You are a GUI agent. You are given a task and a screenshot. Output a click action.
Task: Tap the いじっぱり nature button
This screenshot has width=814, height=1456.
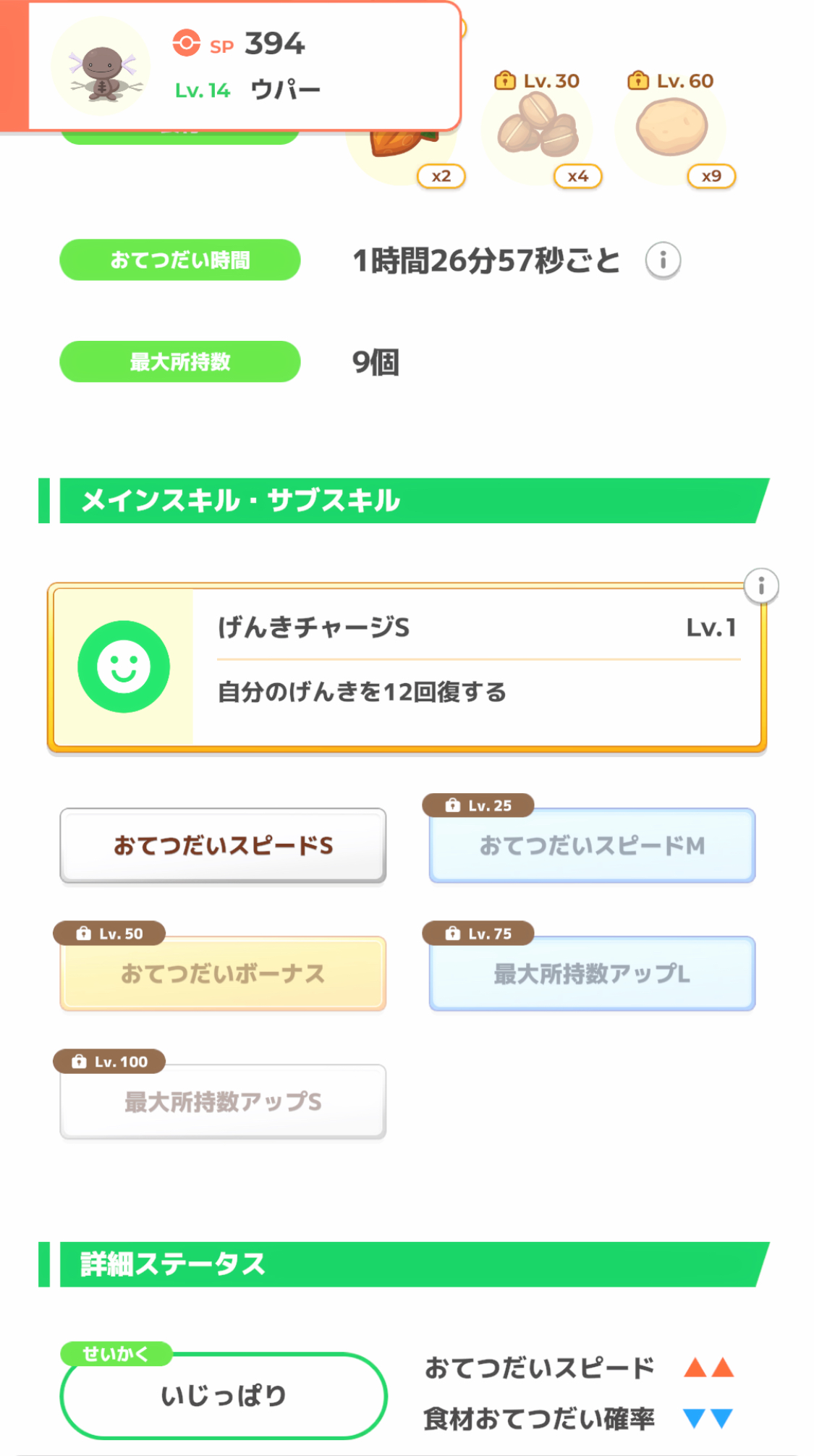[224, 1395]
